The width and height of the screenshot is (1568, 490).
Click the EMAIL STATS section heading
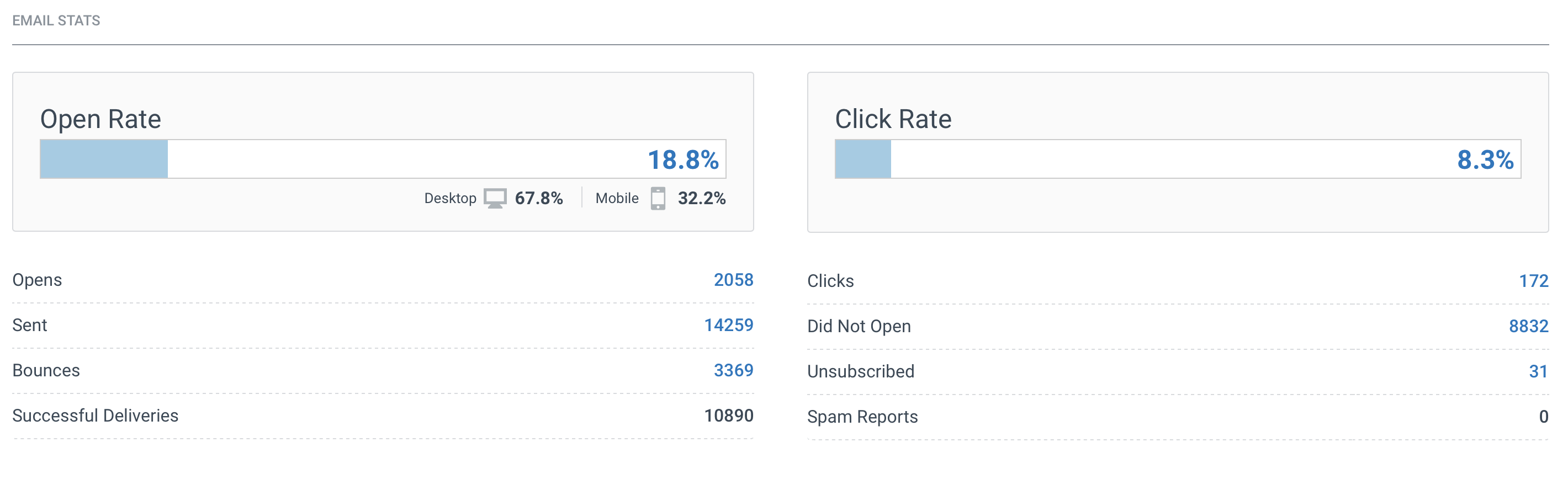pyautogui.click(x=56, y=21)
